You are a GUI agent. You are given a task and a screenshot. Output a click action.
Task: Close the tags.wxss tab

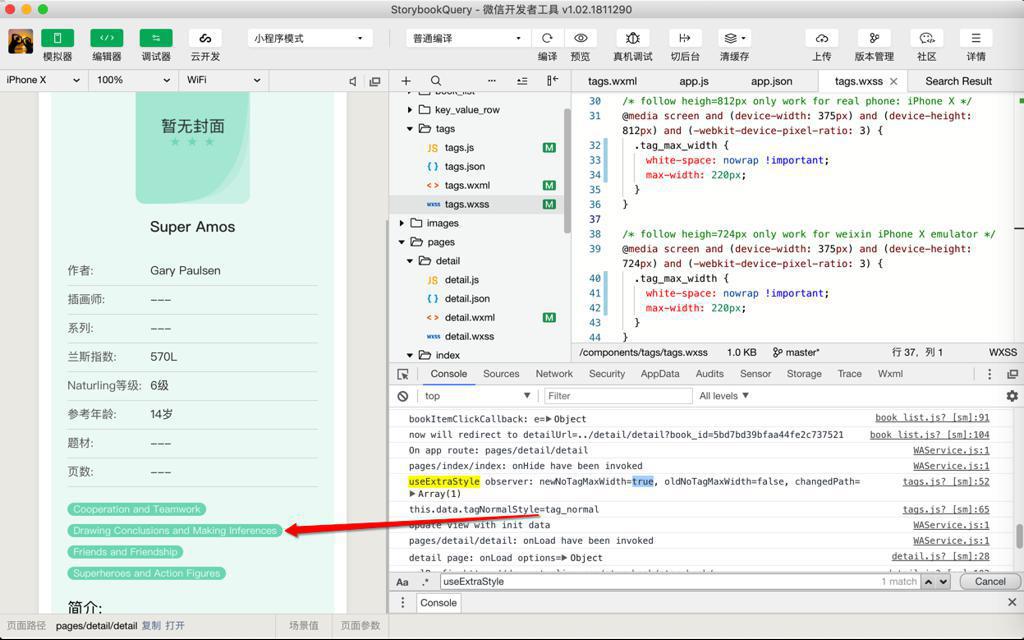(x=893, y=82)
